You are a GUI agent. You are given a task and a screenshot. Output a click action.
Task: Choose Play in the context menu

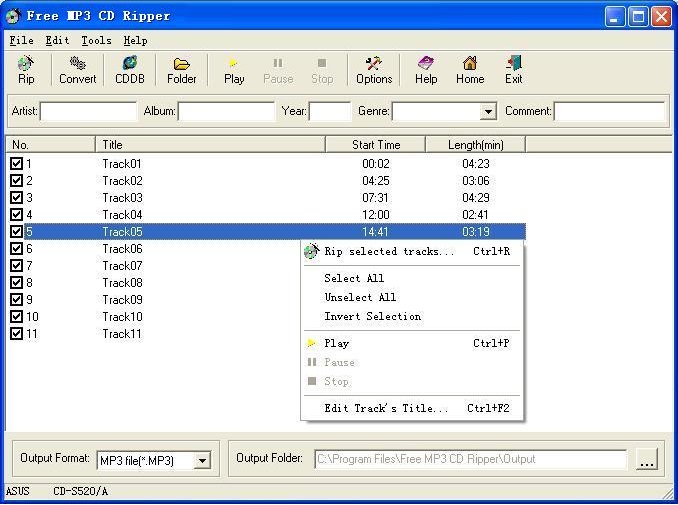(412, 343)
